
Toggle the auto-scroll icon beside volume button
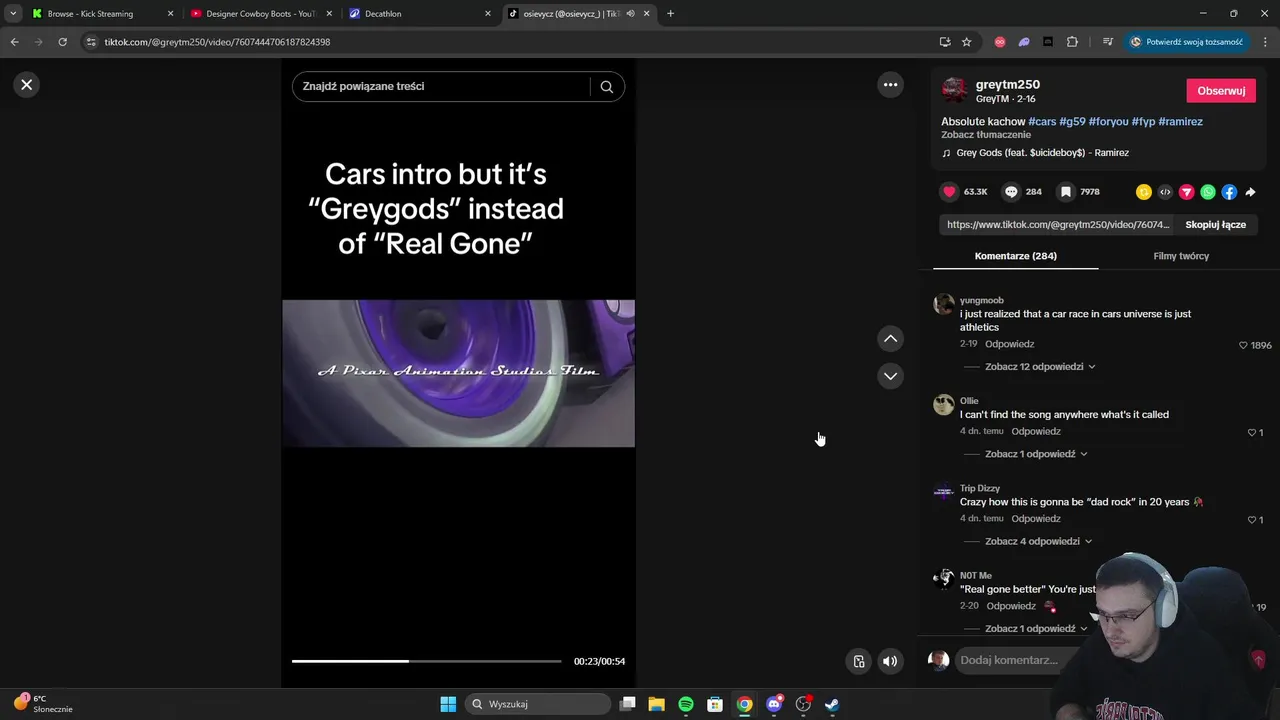[858, 661]
